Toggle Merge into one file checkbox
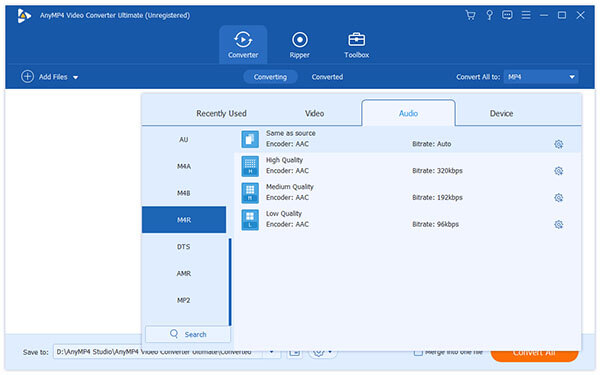 pyautogui.click(x=418, y=352)
